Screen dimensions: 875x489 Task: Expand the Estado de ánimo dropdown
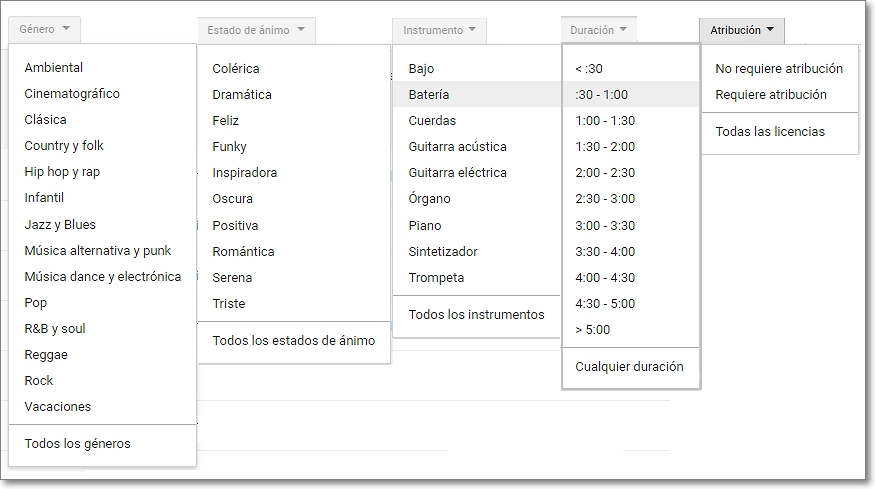256,31
